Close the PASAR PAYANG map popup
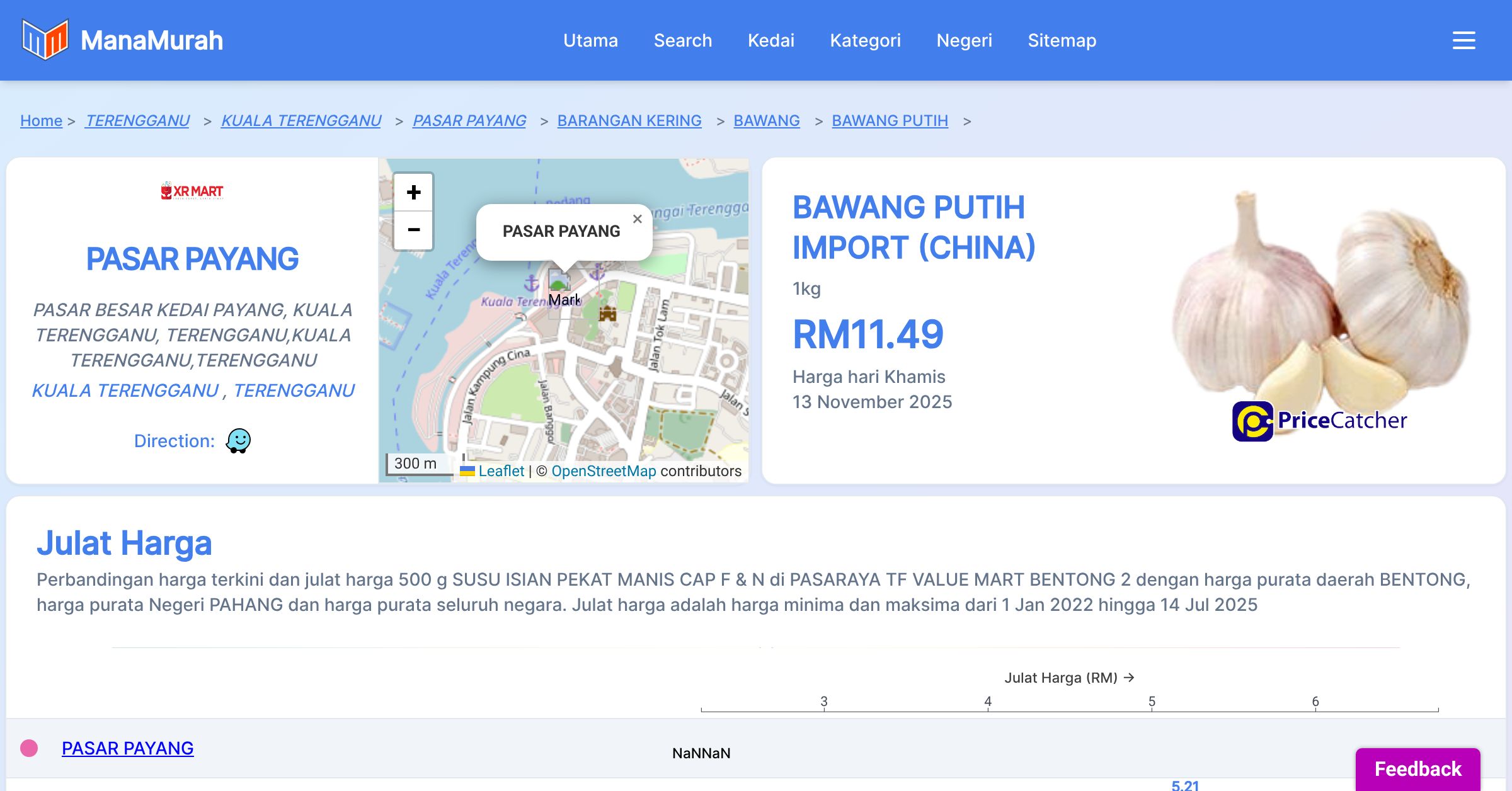This screenshot has height=791, width=1512. pyautogui.click(x=637, y=219)
